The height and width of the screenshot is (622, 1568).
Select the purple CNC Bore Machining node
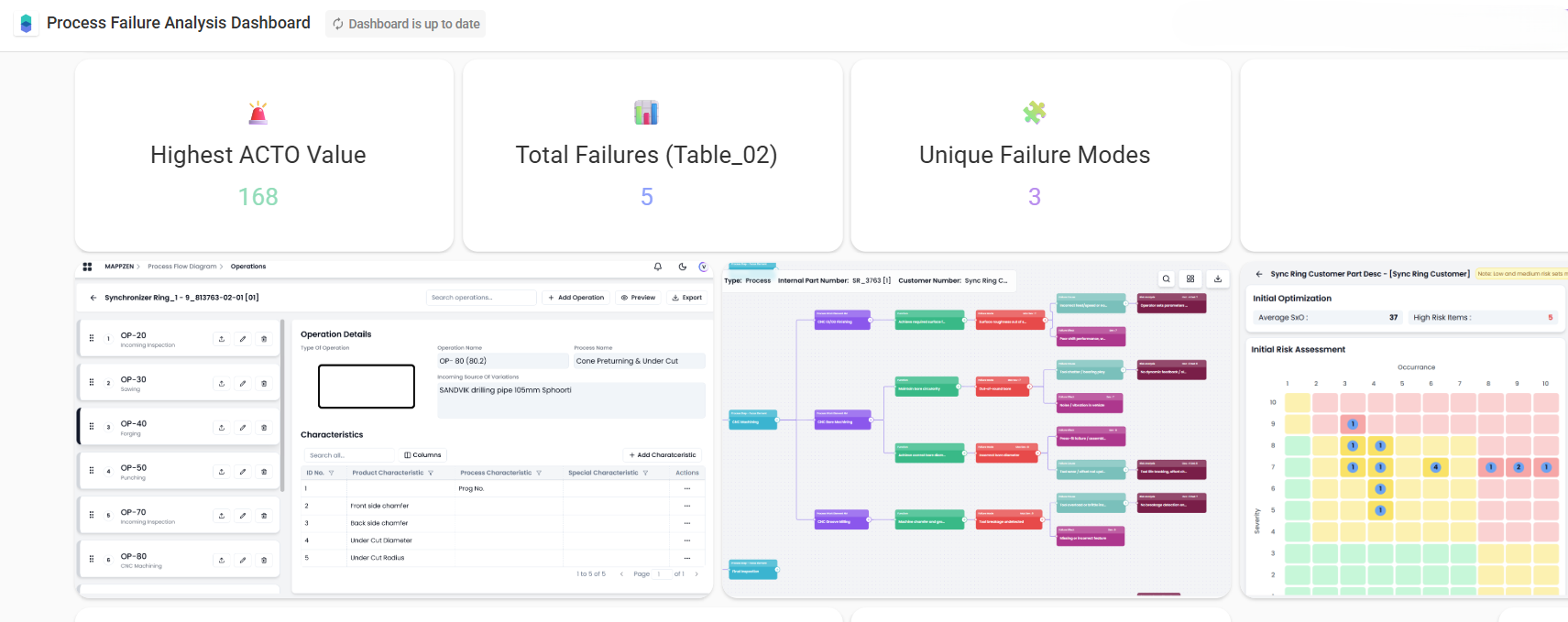click(x=842, y=420)
